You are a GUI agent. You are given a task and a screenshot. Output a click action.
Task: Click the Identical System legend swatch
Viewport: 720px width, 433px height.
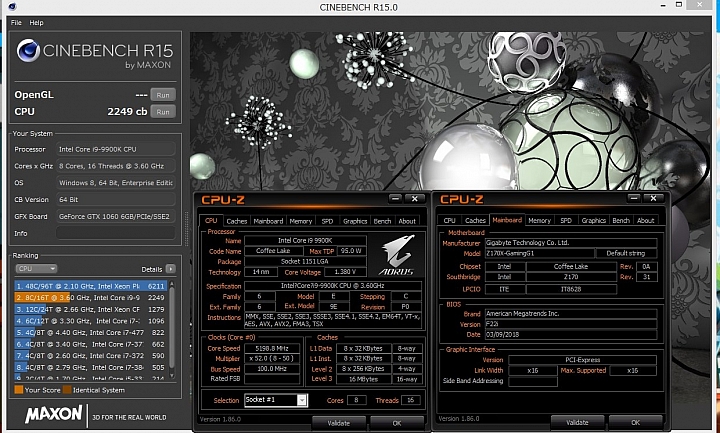[x=67, y=390]
